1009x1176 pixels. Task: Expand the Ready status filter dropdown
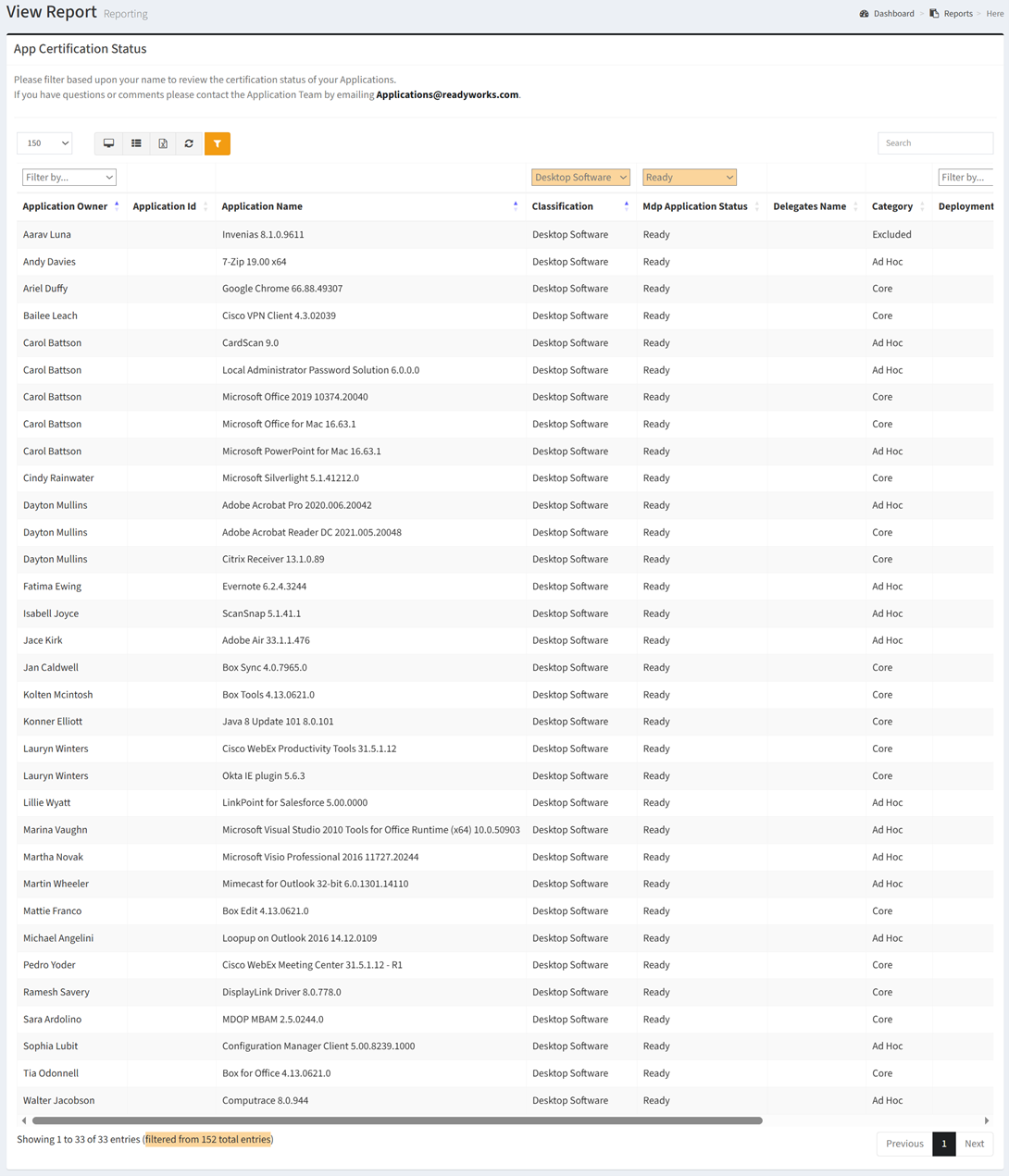pos(689,178)
